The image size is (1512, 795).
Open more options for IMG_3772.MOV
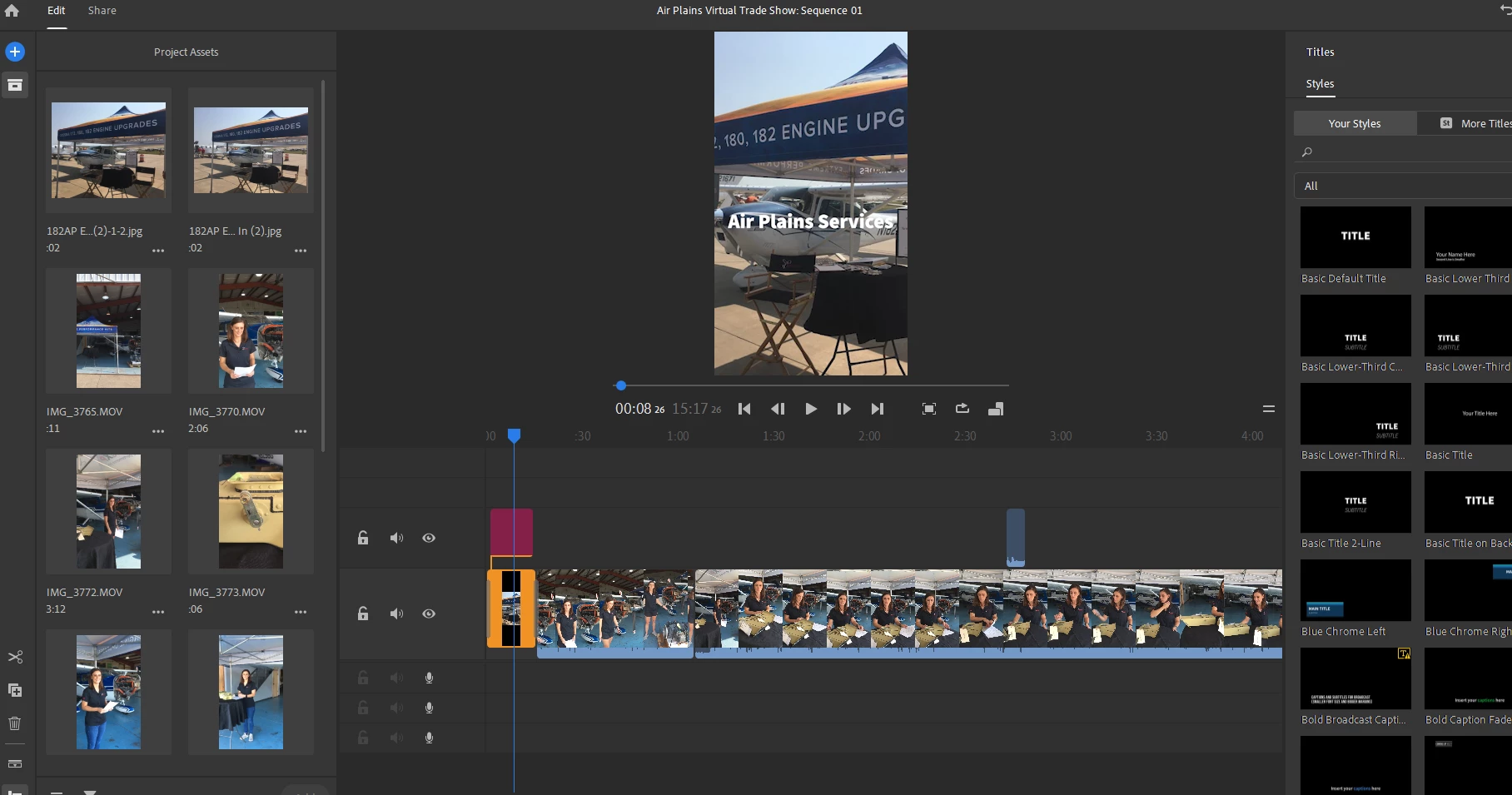158,612
